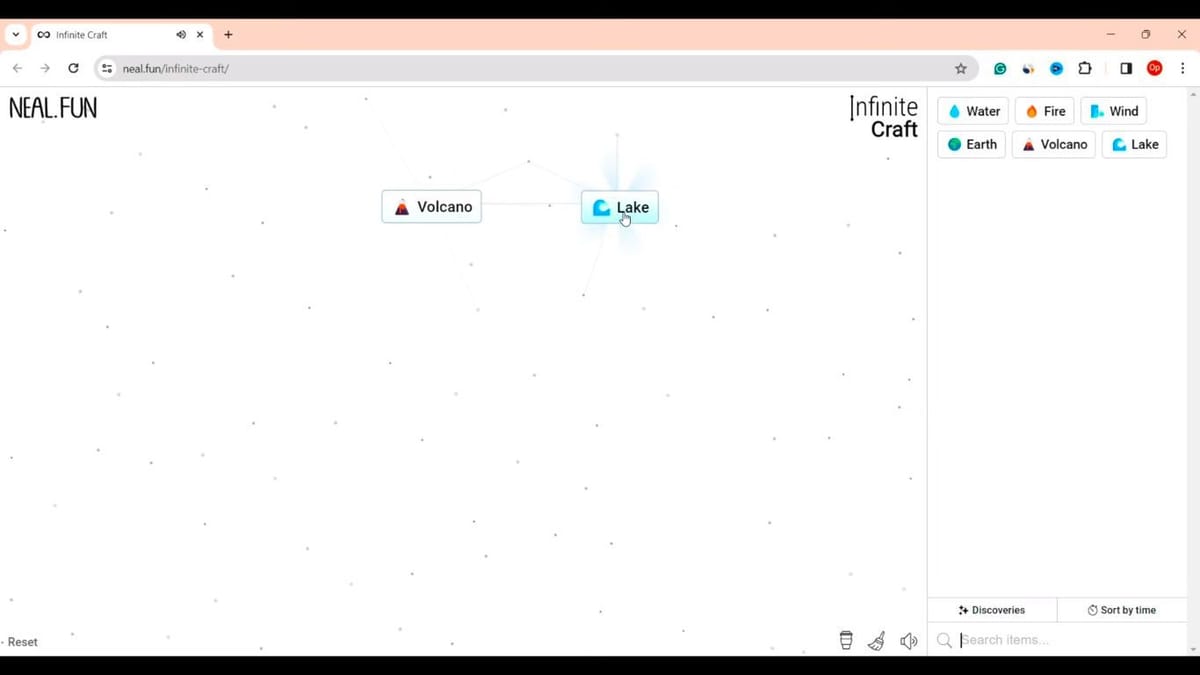This screenshot has height=675, width=1200.
Task: Clear the canvas with the broom icon
Action: pyautogui.click(x=876, y=641)
